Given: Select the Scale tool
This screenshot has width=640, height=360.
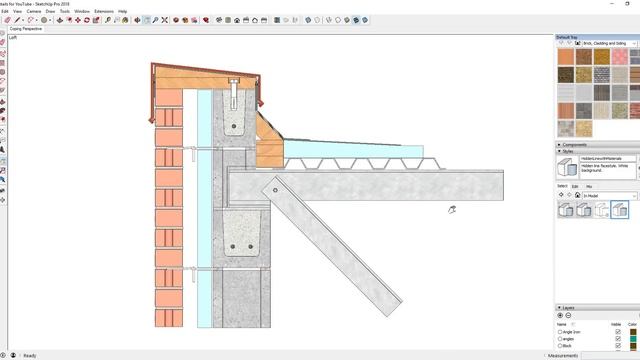Looking at the screenshot, I should 96,20.
